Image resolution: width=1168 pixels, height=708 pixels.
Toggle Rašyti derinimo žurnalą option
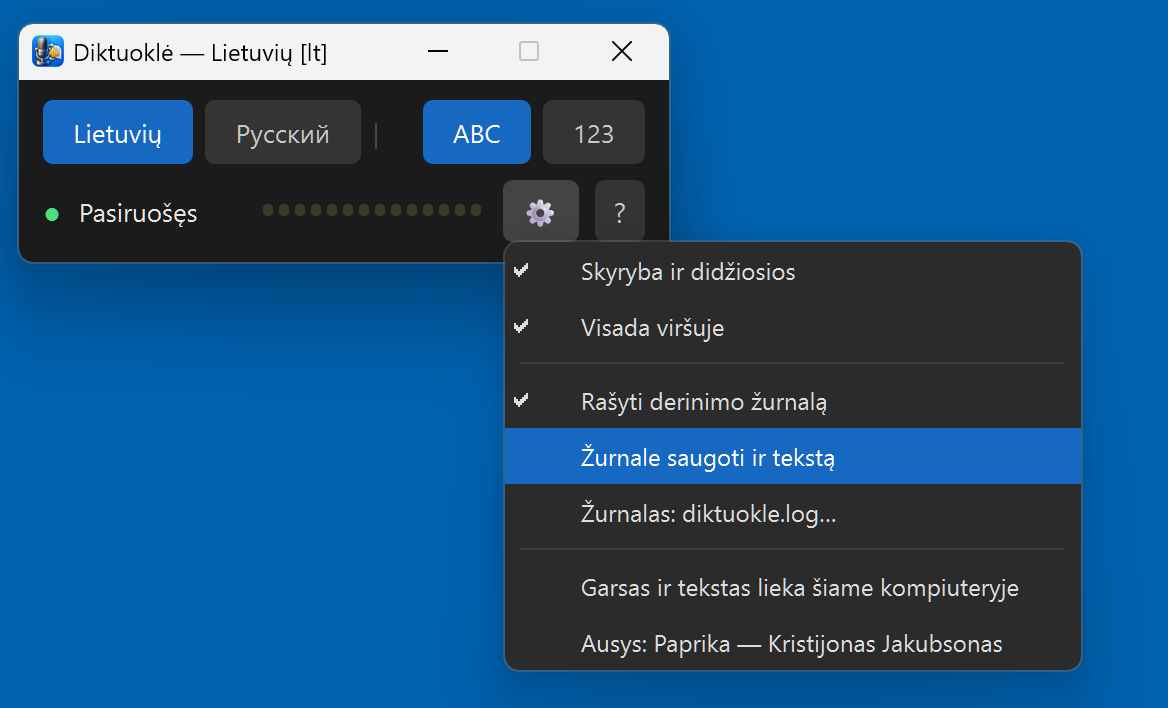click(x=793, y=401)
